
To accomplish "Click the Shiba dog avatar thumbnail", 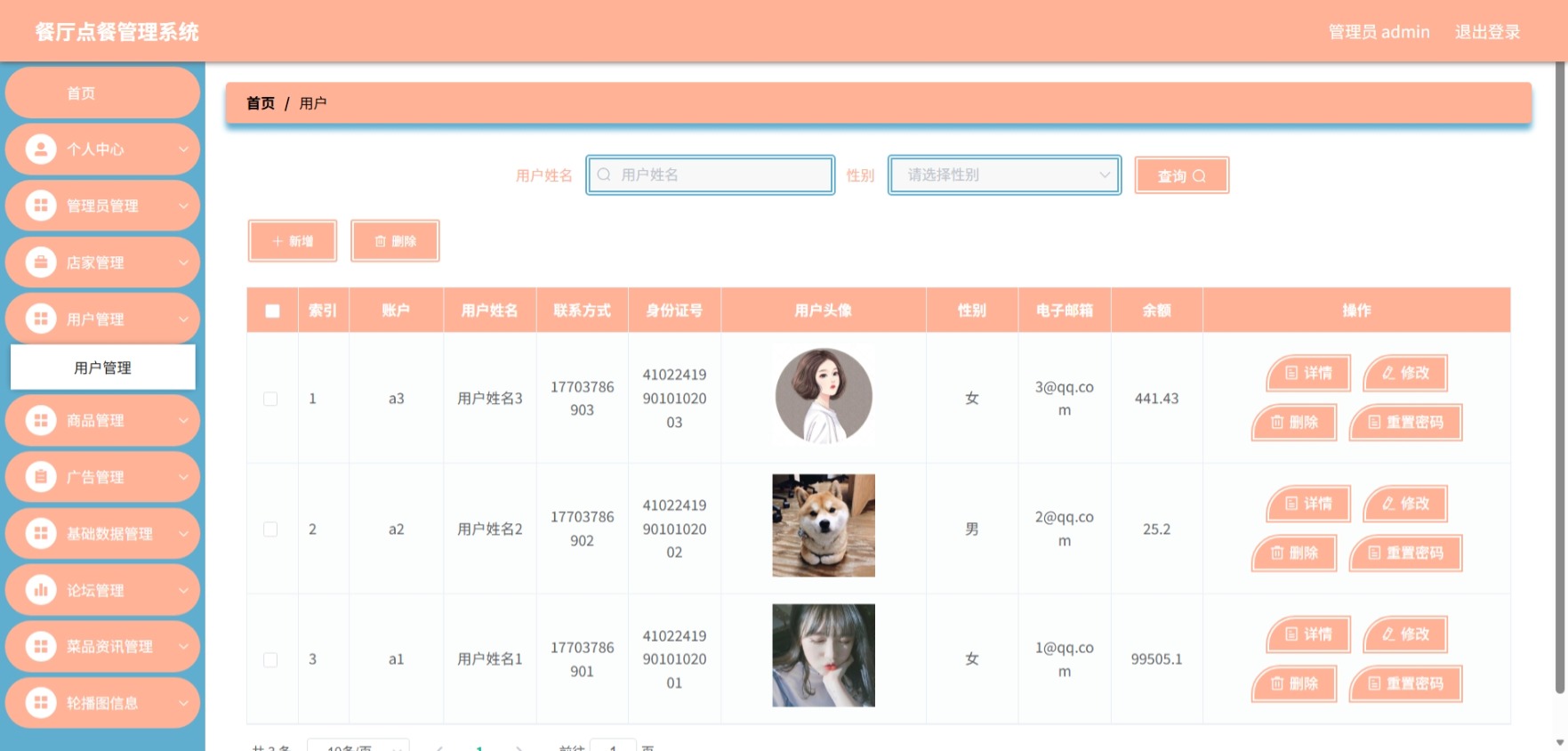I will (824, 525).
